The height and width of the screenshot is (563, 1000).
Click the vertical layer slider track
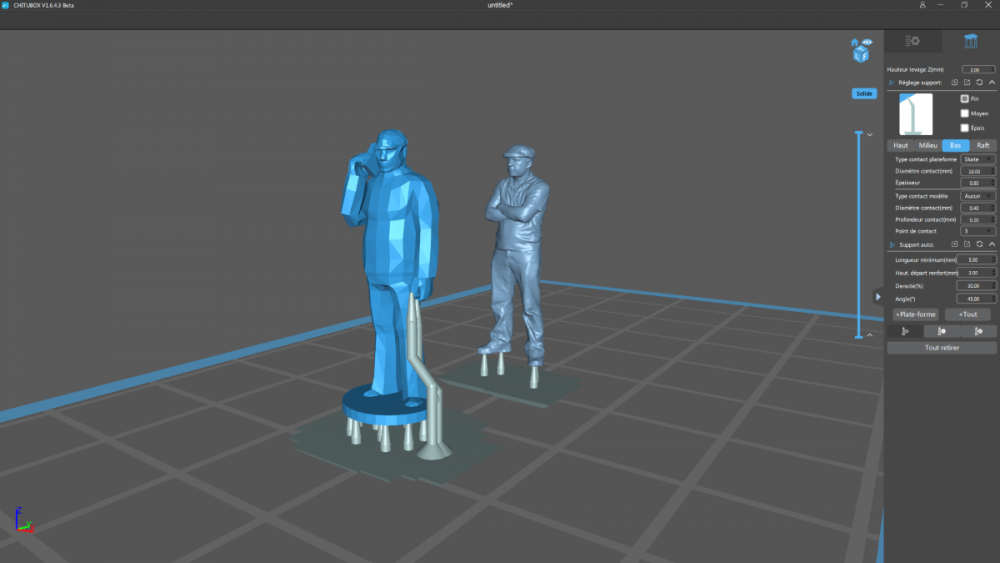tap(858, 235)
